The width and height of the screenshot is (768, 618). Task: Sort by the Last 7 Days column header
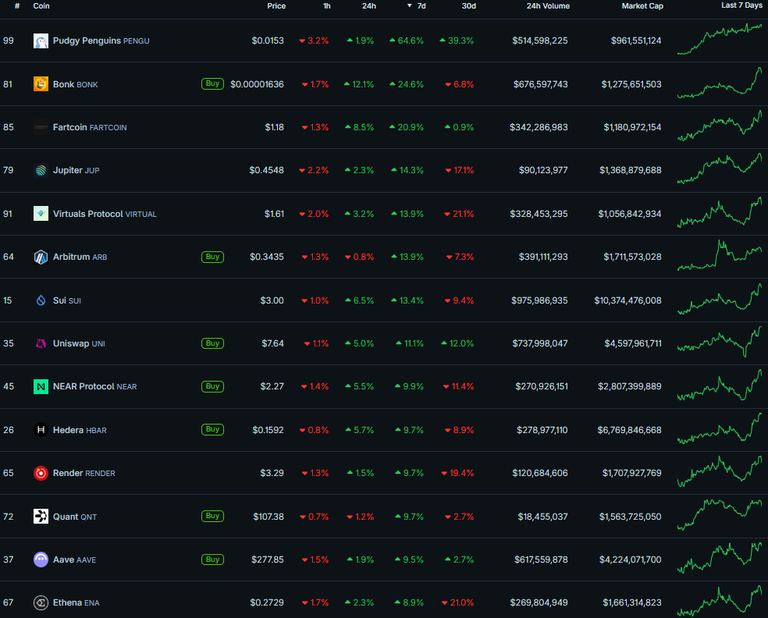click(x=742, y=5)
